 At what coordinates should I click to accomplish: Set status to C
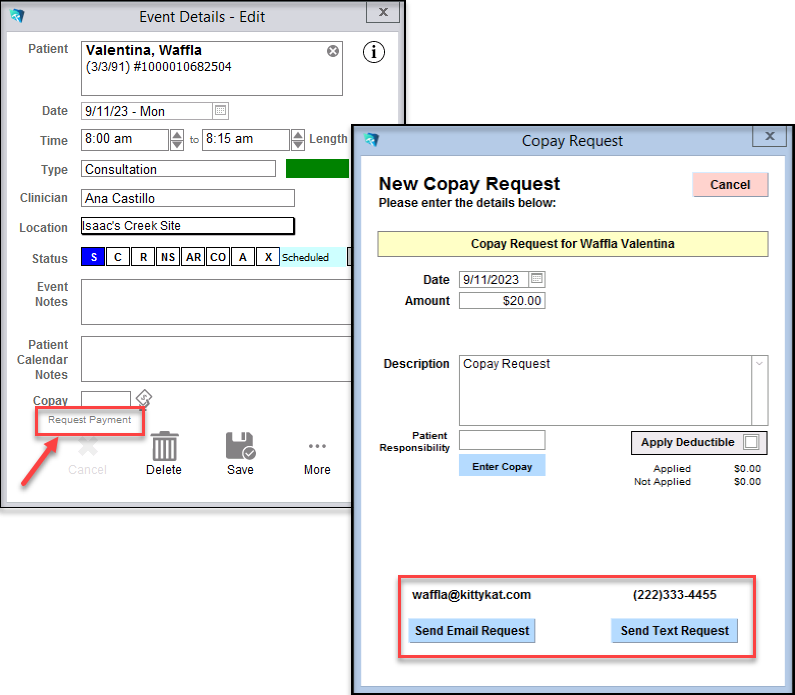[118, 257]
